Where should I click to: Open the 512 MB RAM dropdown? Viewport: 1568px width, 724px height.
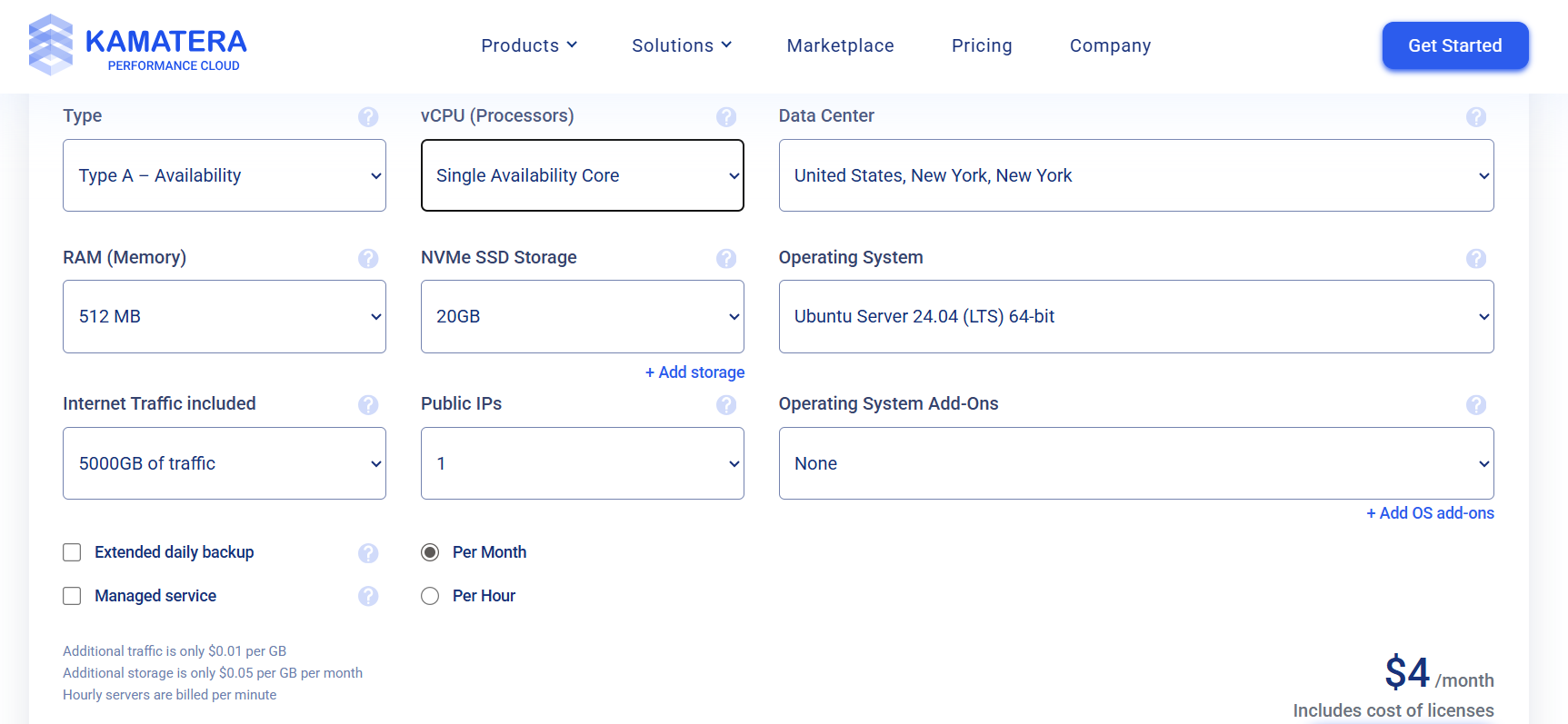coord(225,316)
